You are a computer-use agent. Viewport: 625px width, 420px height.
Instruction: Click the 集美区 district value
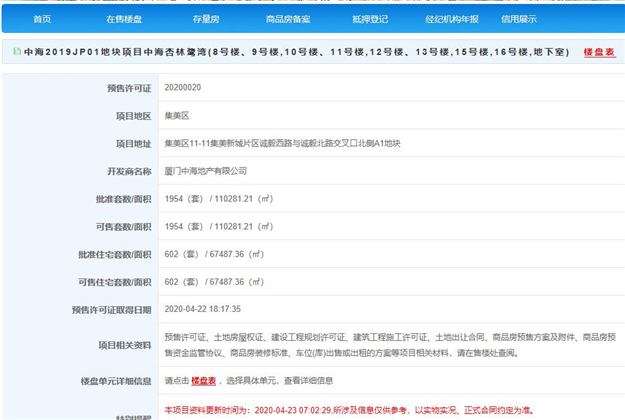tap(177, 116)
